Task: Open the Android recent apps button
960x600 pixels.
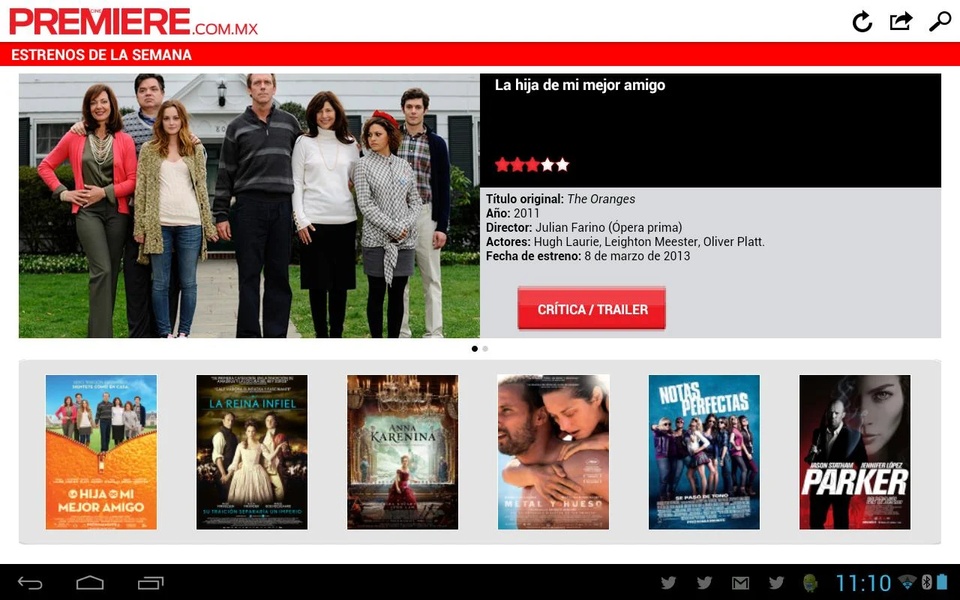Action: coord(151,583)
